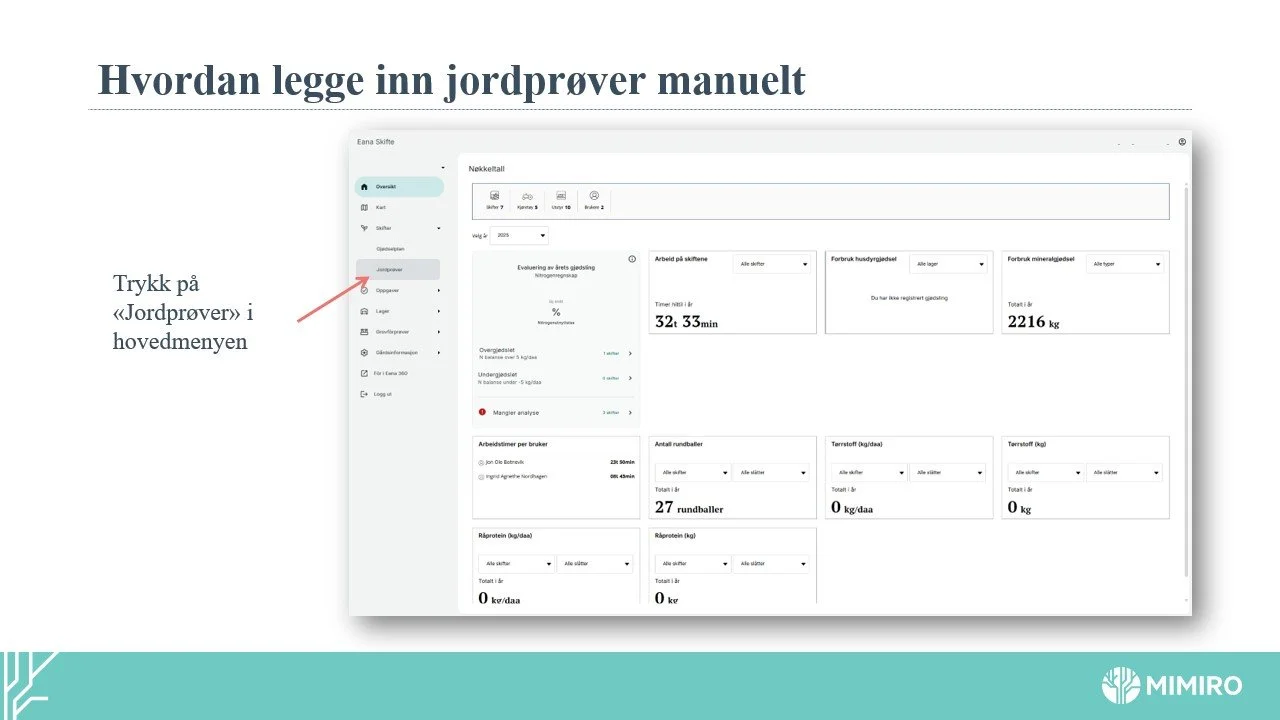Click the Nøkkeltall heading
The height and width of the screenshot is (720, 1280).
pyautogui.click(x=487, y=169)
